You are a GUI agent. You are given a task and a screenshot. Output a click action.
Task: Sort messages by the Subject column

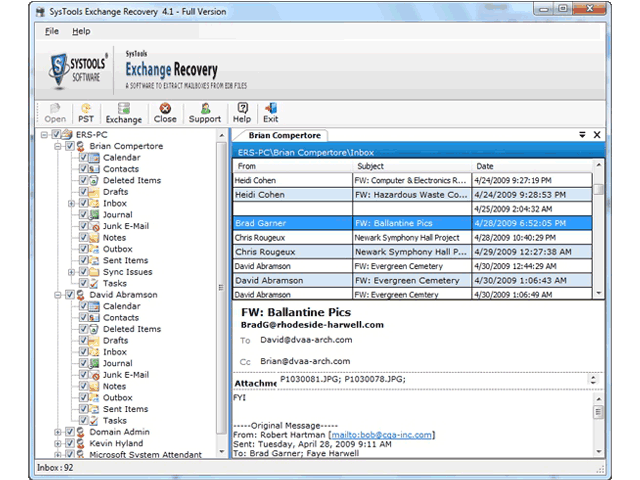pos(412,166)
